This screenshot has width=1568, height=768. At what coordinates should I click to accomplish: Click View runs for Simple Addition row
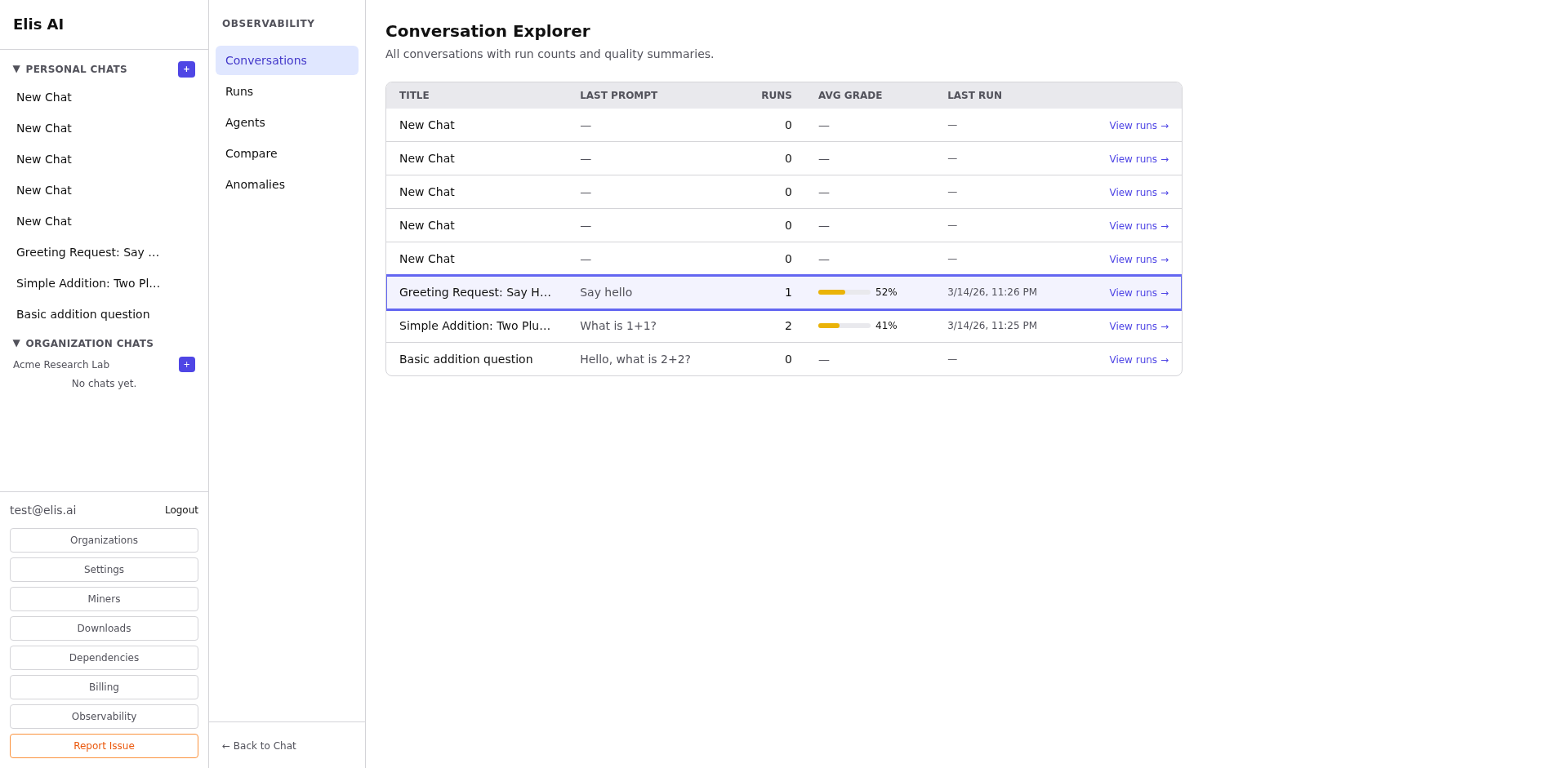[x=1138, y=326]
